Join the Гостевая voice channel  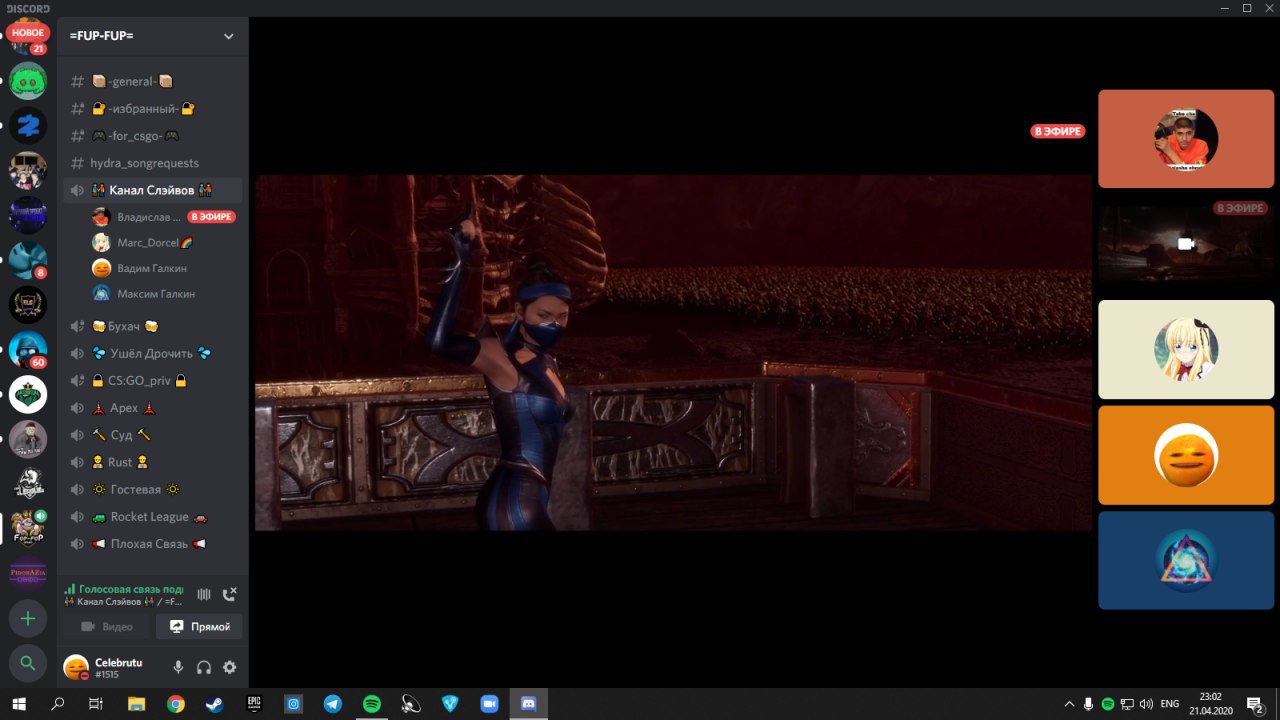point(152,489)
